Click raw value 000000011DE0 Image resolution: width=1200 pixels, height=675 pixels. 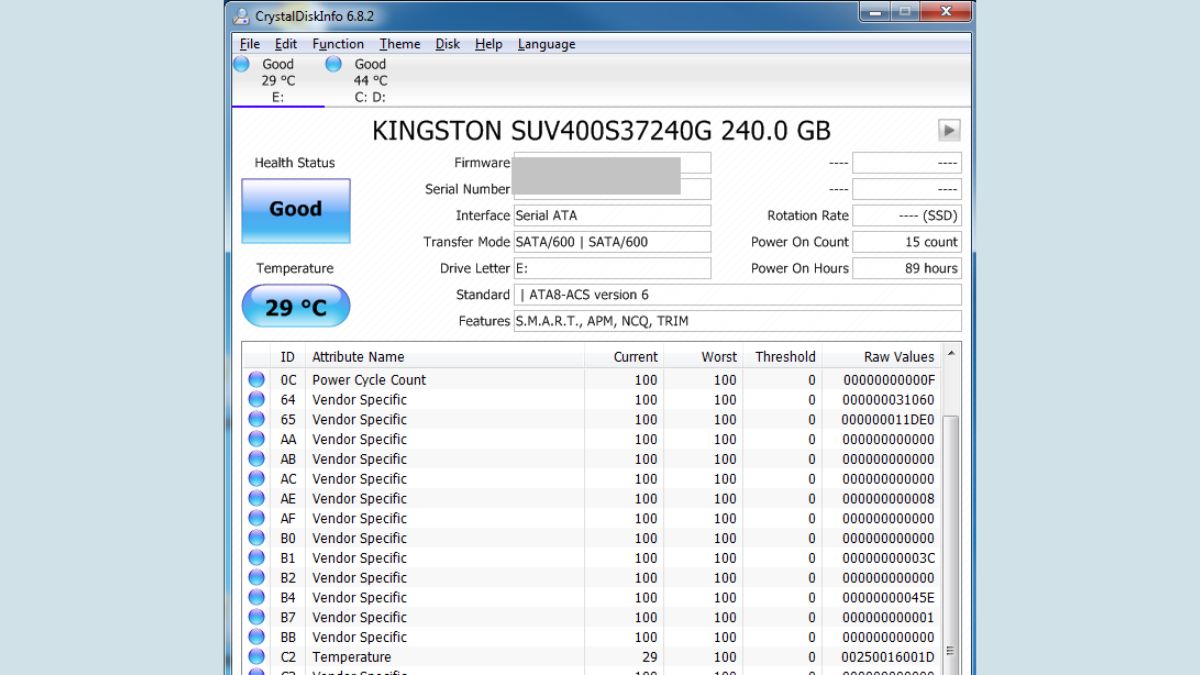(x=888, y=420)
